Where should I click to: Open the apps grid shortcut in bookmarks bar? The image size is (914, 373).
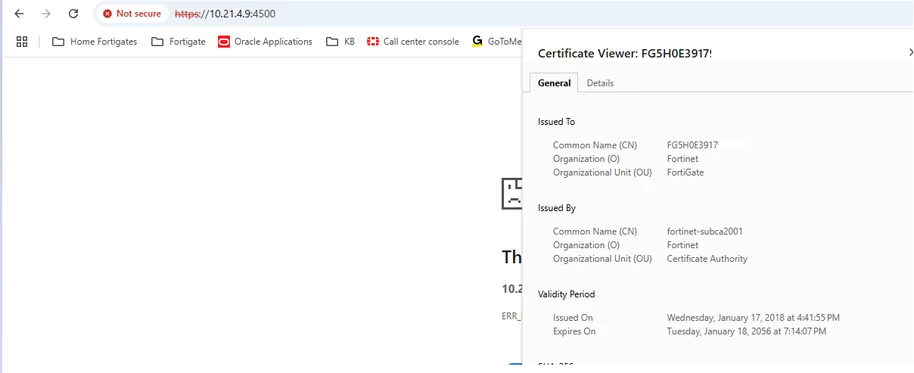point(22,41)
